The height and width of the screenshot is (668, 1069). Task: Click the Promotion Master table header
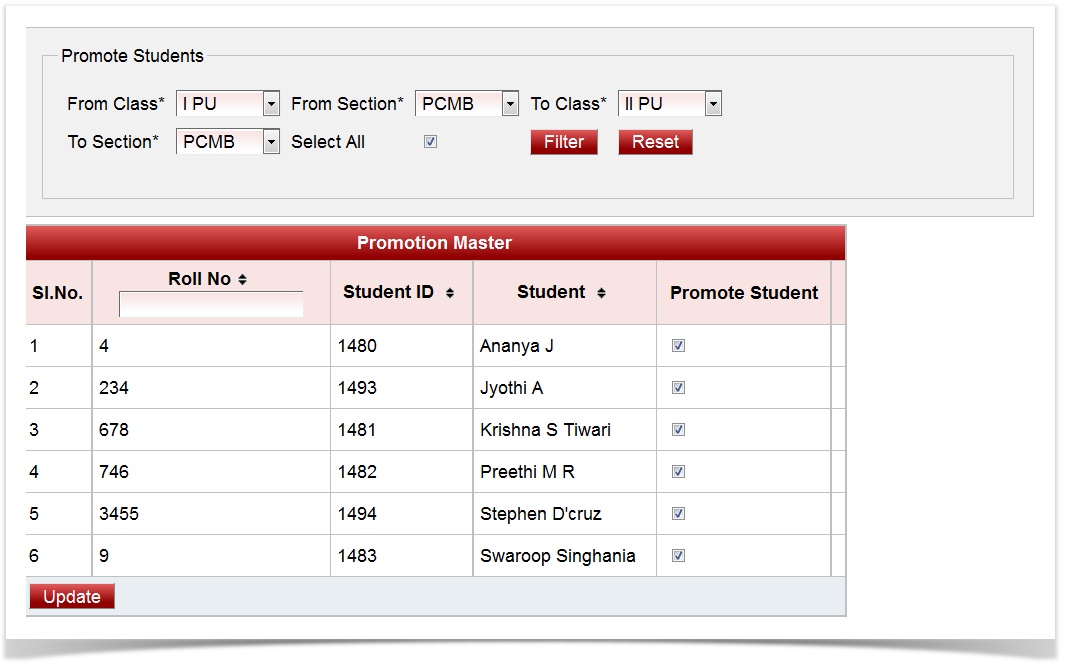pos(434,243)
